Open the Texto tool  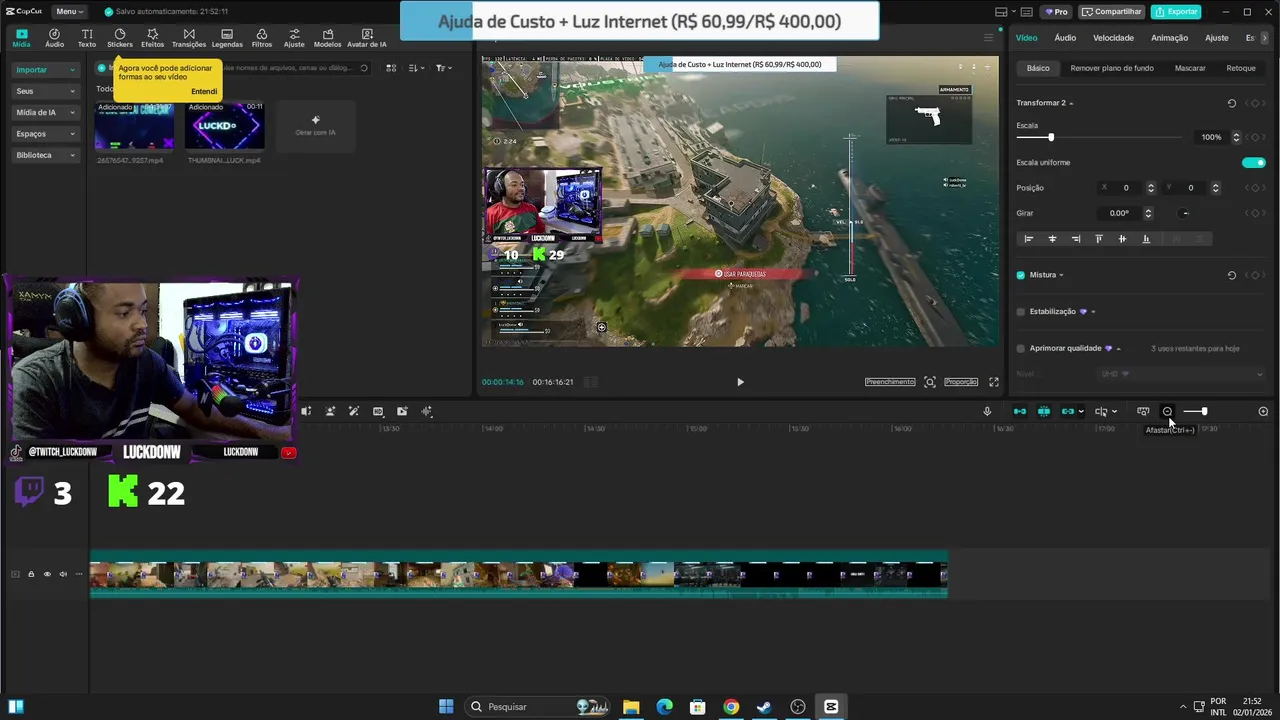point(87,38)
